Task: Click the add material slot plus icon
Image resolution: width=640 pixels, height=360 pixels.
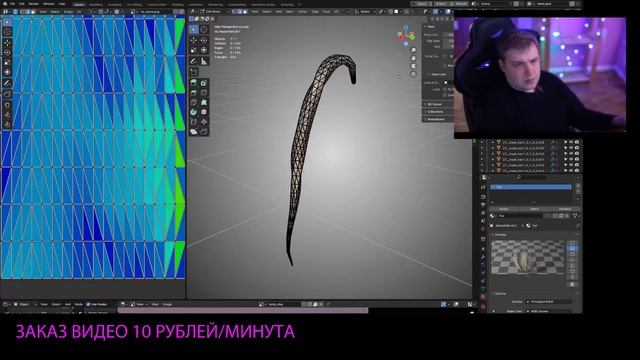Action: (x=578, y=186)
